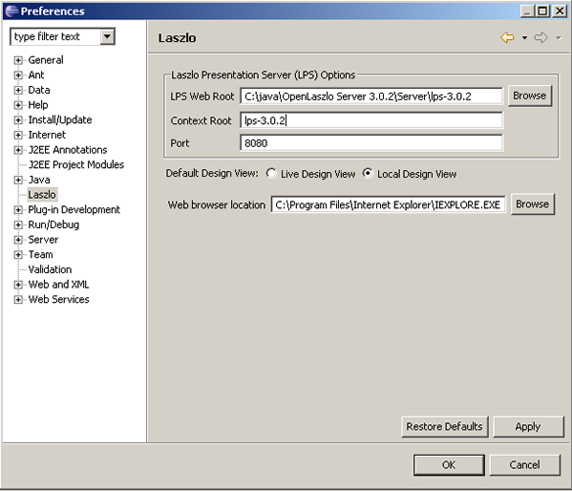Click the Apply button
The height and width of the screenshot is (491, 572).
(x=528, y=426)
